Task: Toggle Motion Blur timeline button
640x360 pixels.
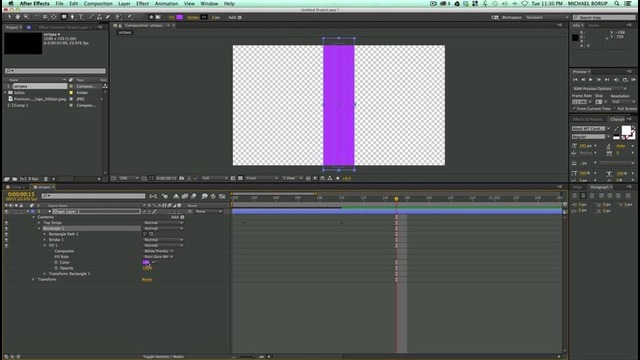Action: [194, 196]
